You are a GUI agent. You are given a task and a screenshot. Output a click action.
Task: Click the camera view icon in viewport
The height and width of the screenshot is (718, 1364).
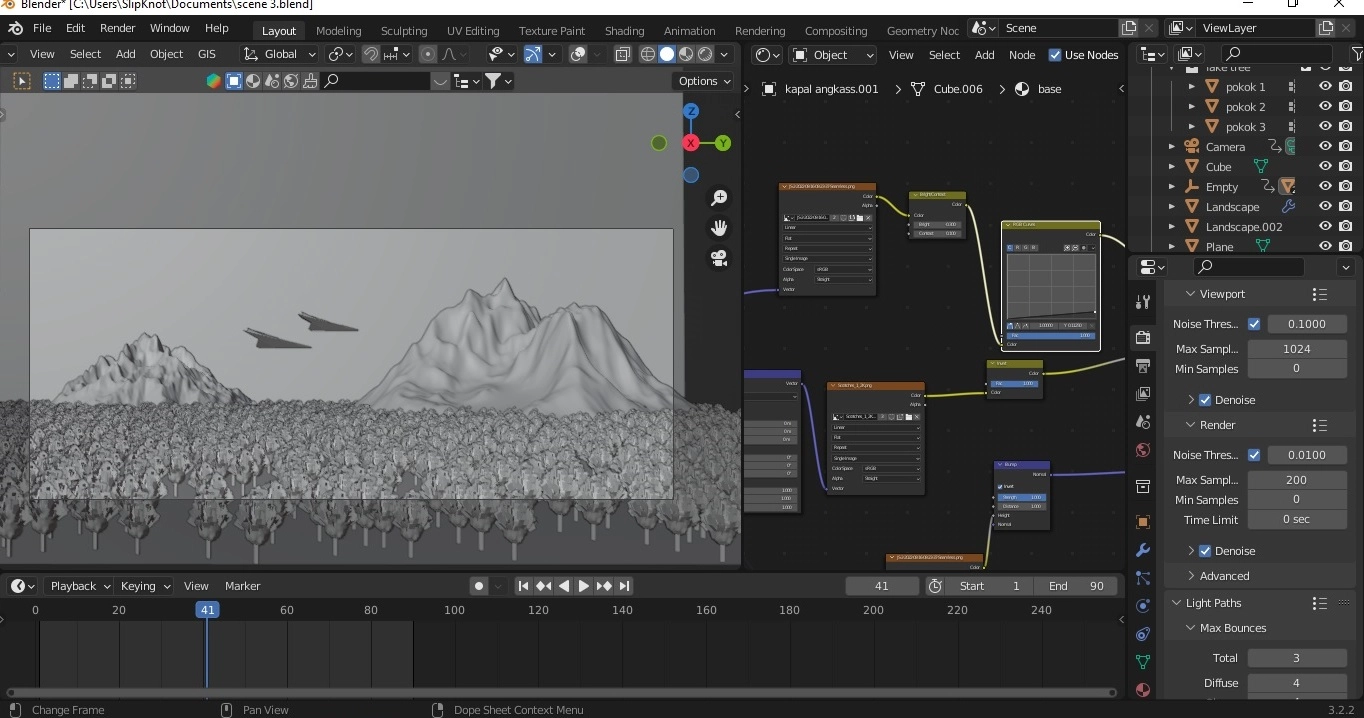[718, 258]
